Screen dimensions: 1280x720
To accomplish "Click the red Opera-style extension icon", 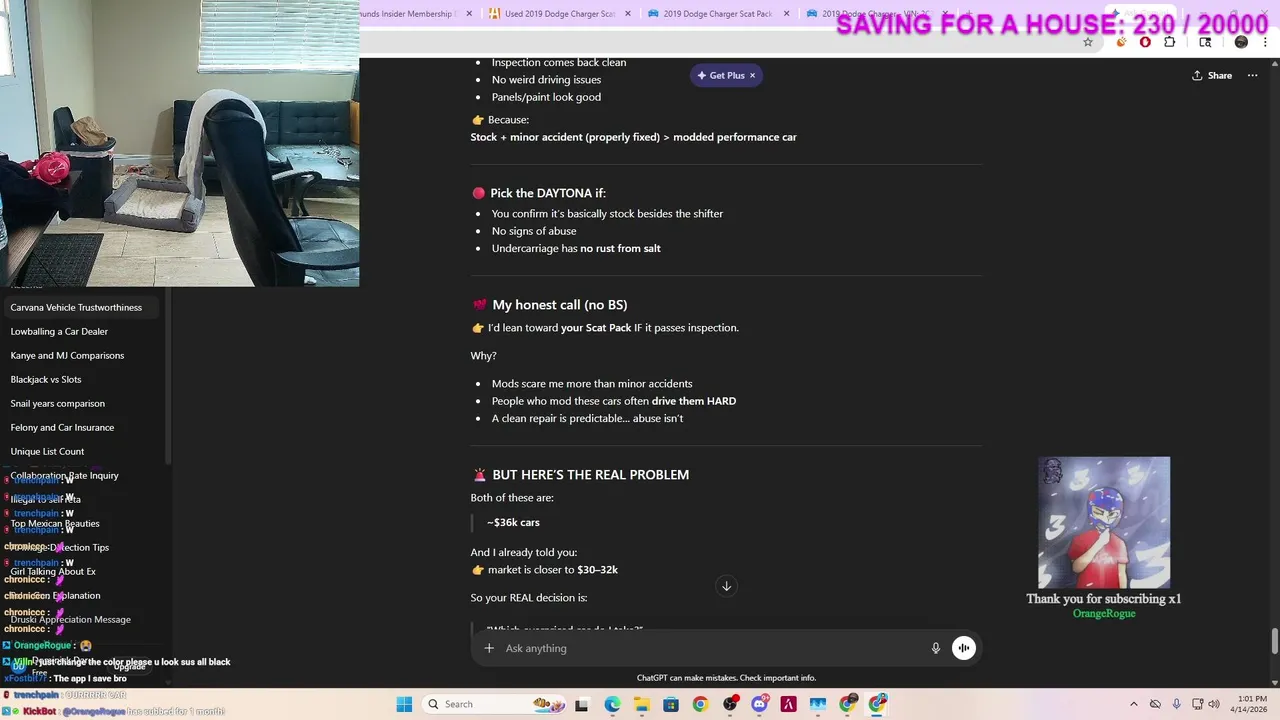I will 1145,42.
